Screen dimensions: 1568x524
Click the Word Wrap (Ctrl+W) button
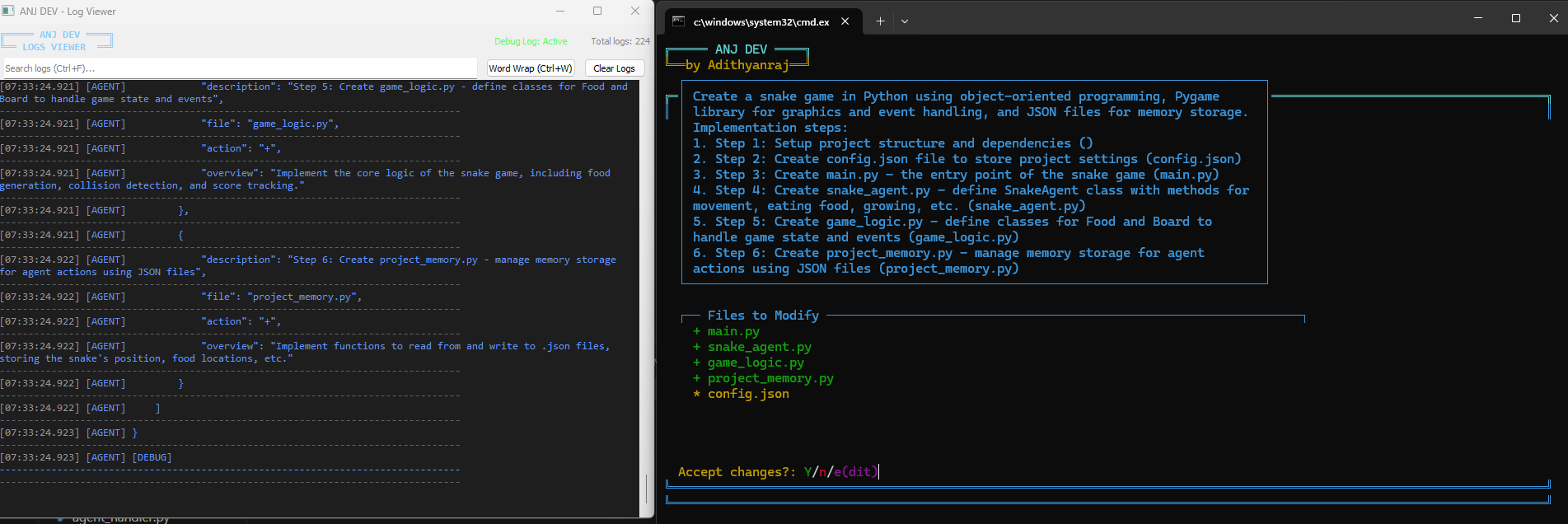click(531, 68)
